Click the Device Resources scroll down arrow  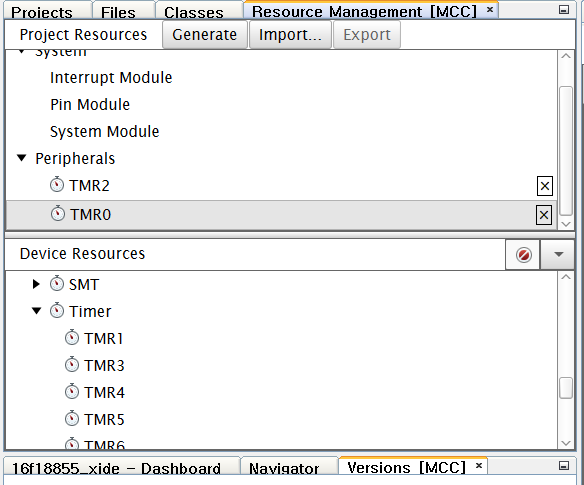[566, 443]
